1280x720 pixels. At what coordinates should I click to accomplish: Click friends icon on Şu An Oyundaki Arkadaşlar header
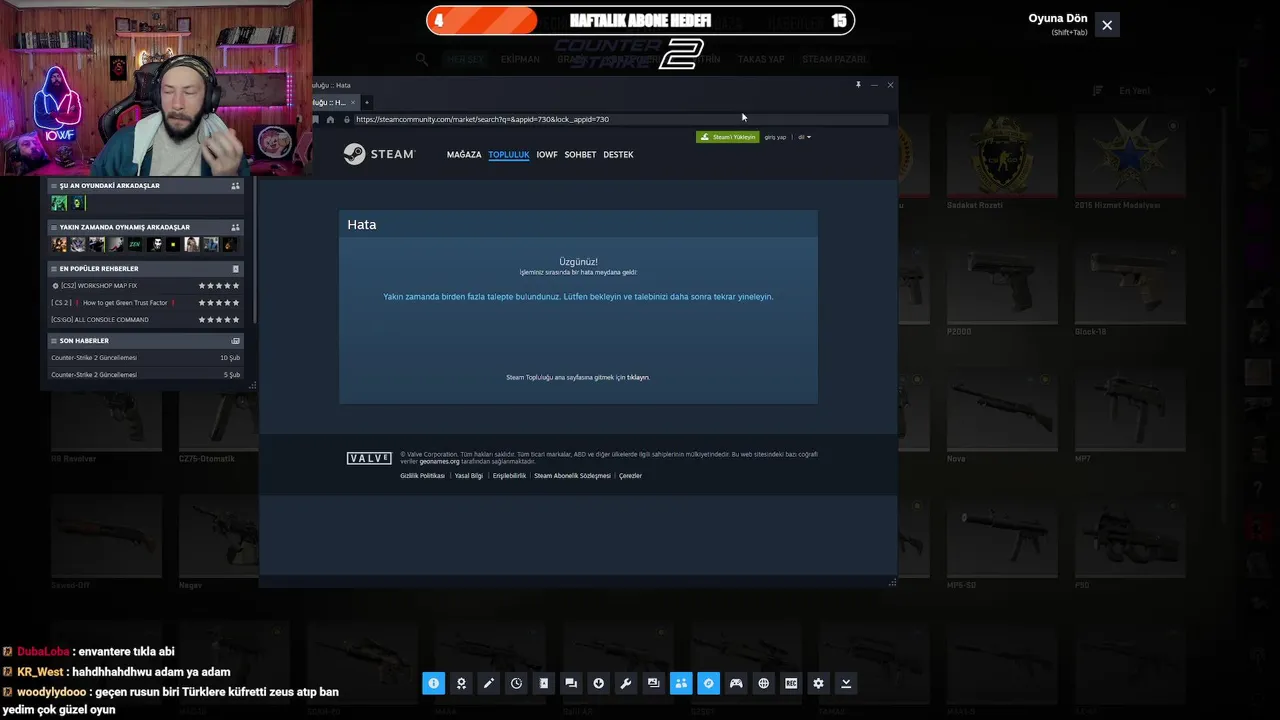(235, 186)
